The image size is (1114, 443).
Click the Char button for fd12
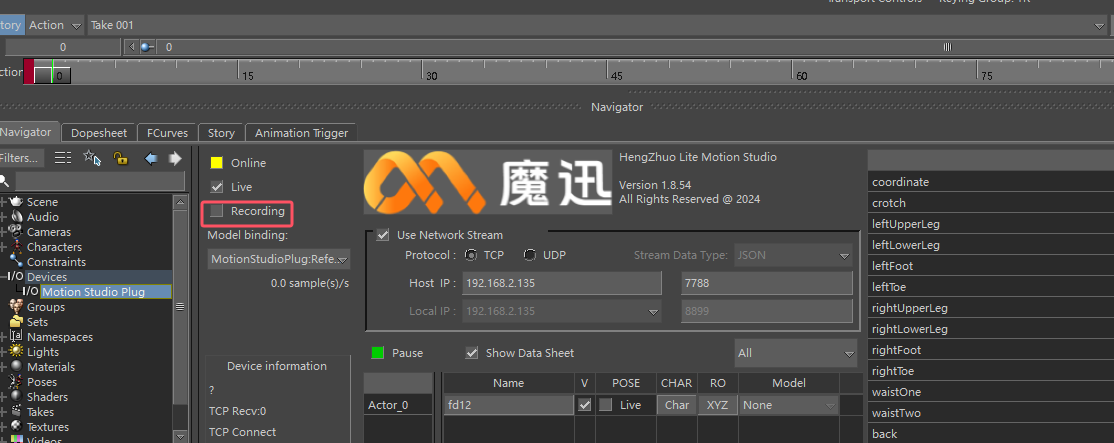[x=677, y=405]
